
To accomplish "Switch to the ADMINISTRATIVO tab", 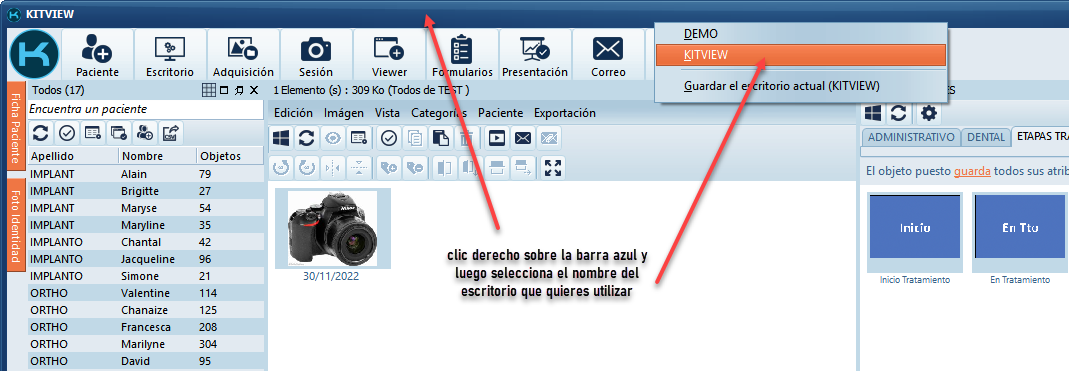I will click(911, 137).
